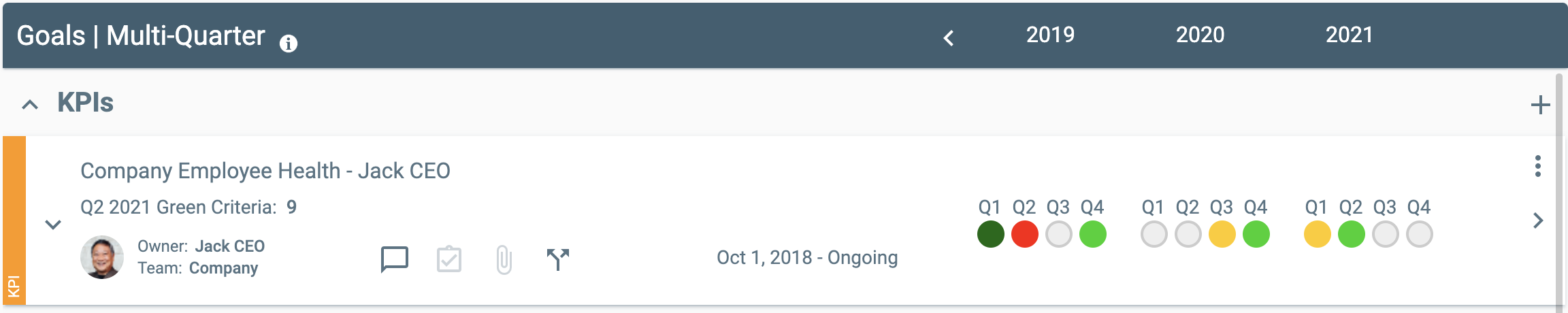Go to earlier years with the left arrow
The width and height of the screenshot is (1568, 313).
pos(949,37)
